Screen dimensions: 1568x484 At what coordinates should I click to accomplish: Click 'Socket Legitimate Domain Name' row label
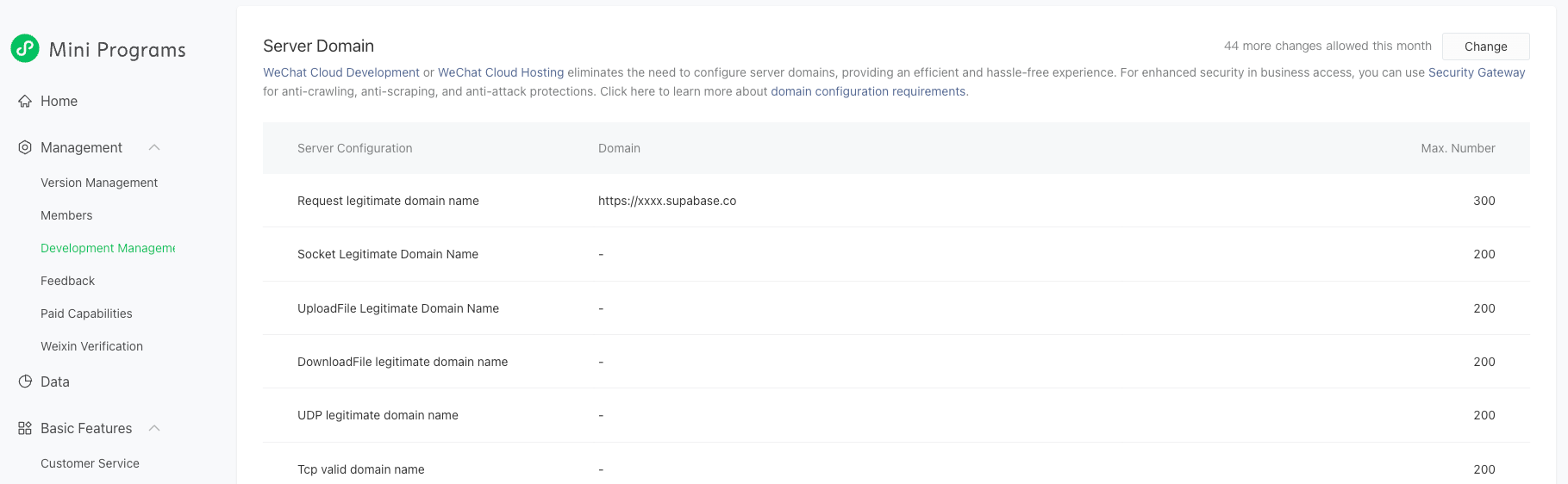click(388, 254)
